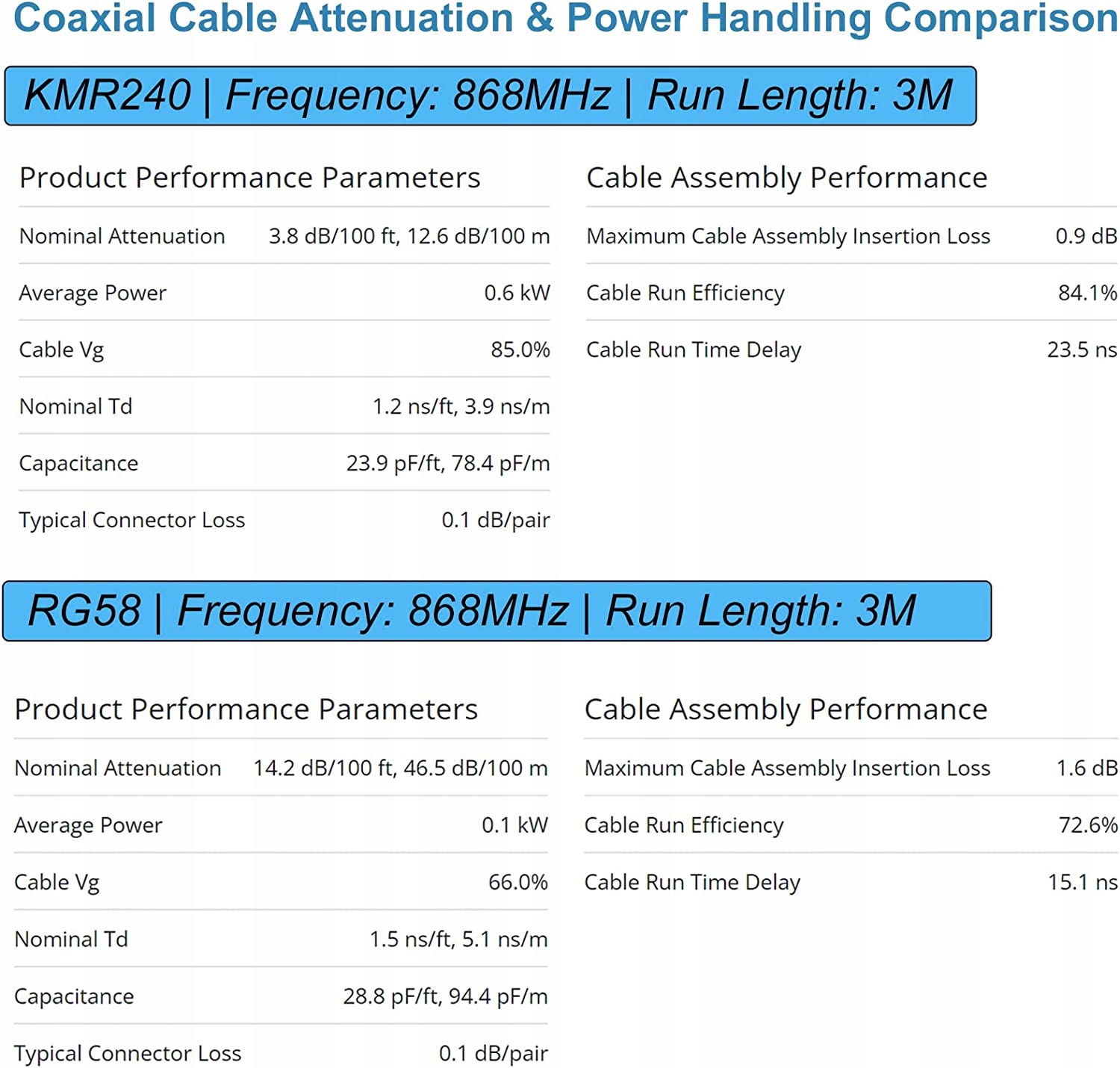Image resolution: width=1120 pixels, height=1068 pixels.
Task: Click the 15.1 ns time delay value
Action: (x=1083, y=882)
